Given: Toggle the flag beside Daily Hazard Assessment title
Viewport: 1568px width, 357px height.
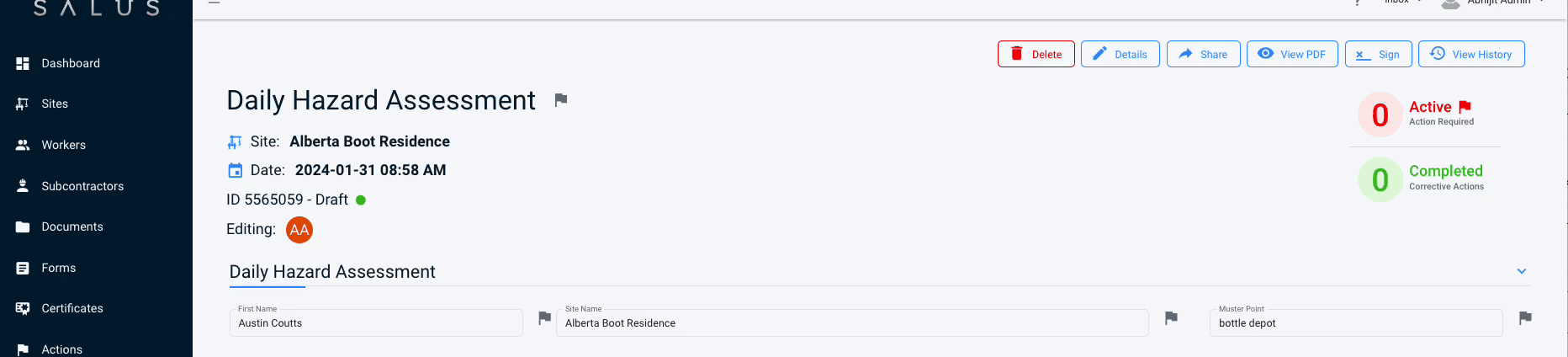Looking at the screenshot, I should point(561,100).
